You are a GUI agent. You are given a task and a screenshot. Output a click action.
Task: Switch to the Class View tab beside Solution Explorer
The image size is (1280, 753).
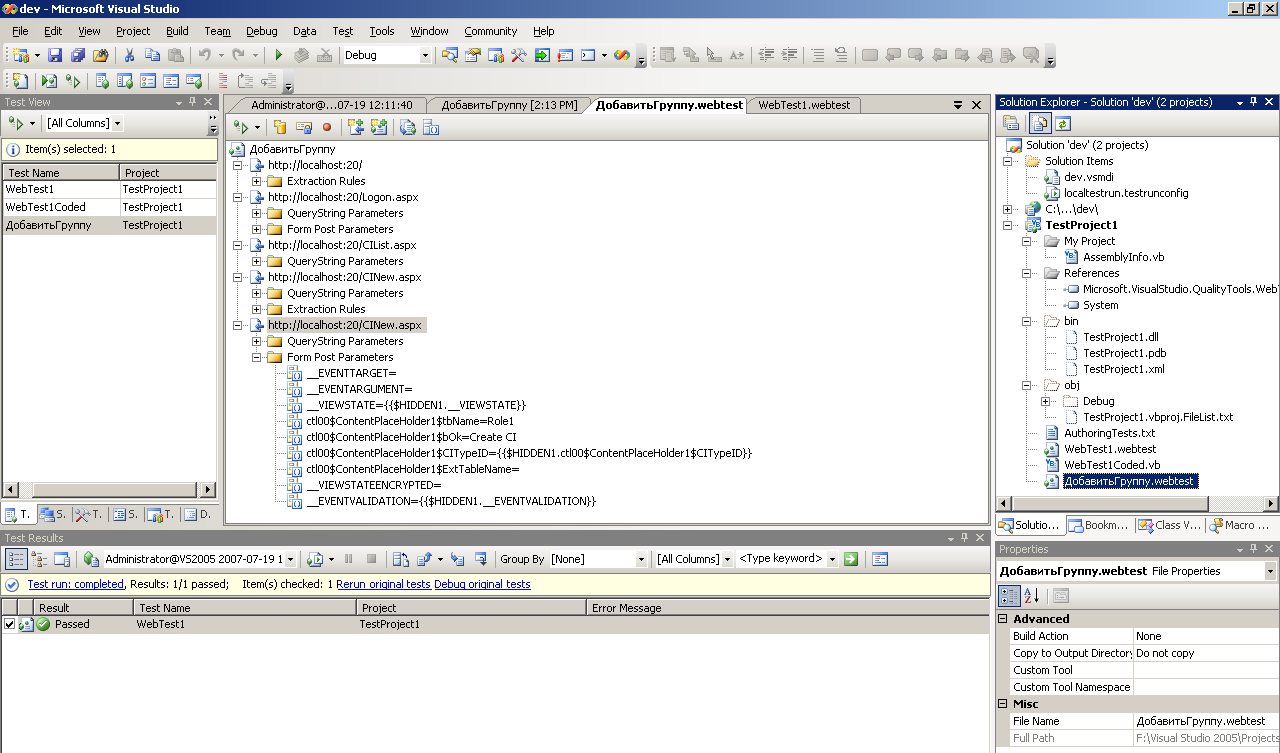click(1170, 525)
